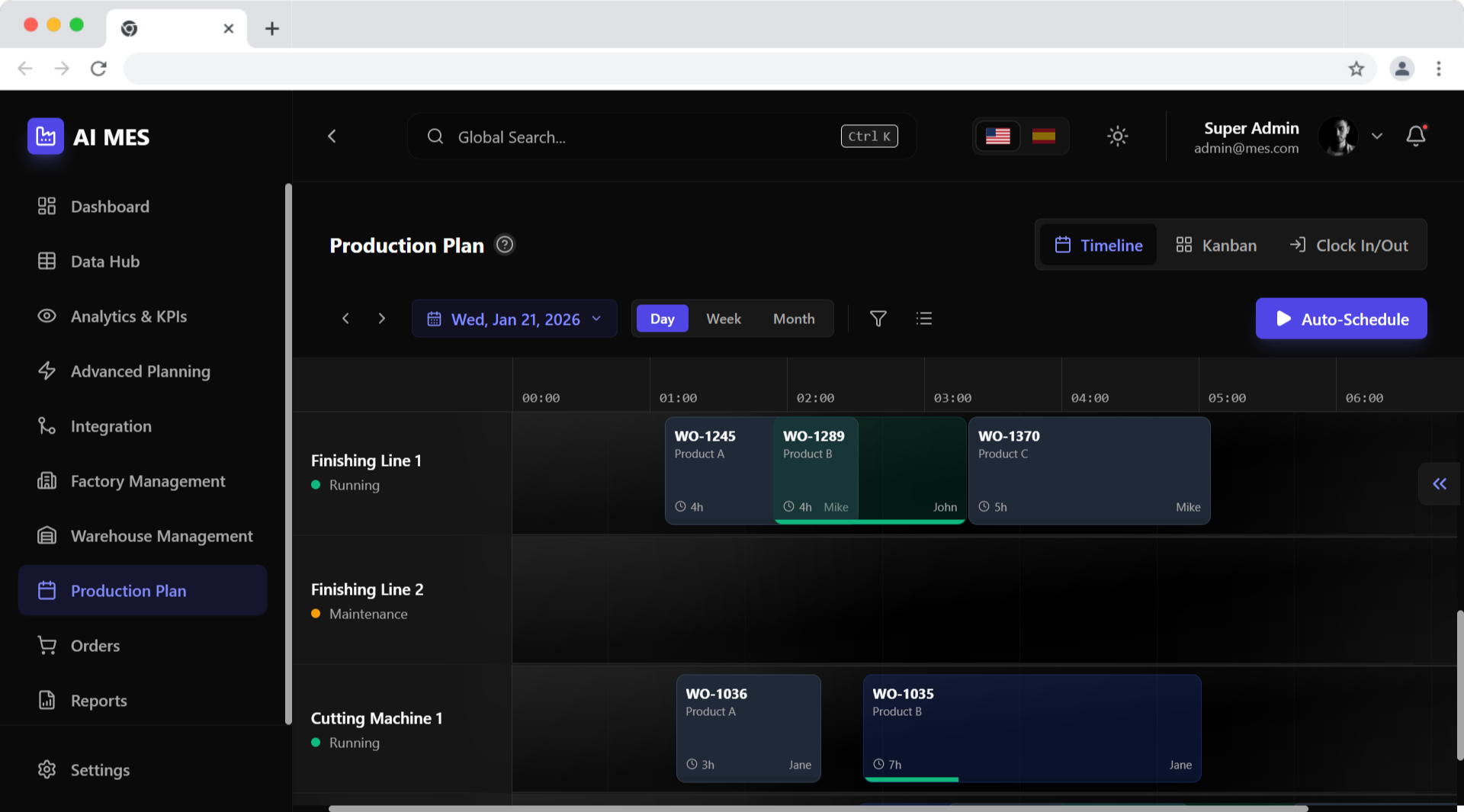Open browser three-dot menu
Image resolution: width=1464 pixels, height=812 pixels.
(1439, 69)
